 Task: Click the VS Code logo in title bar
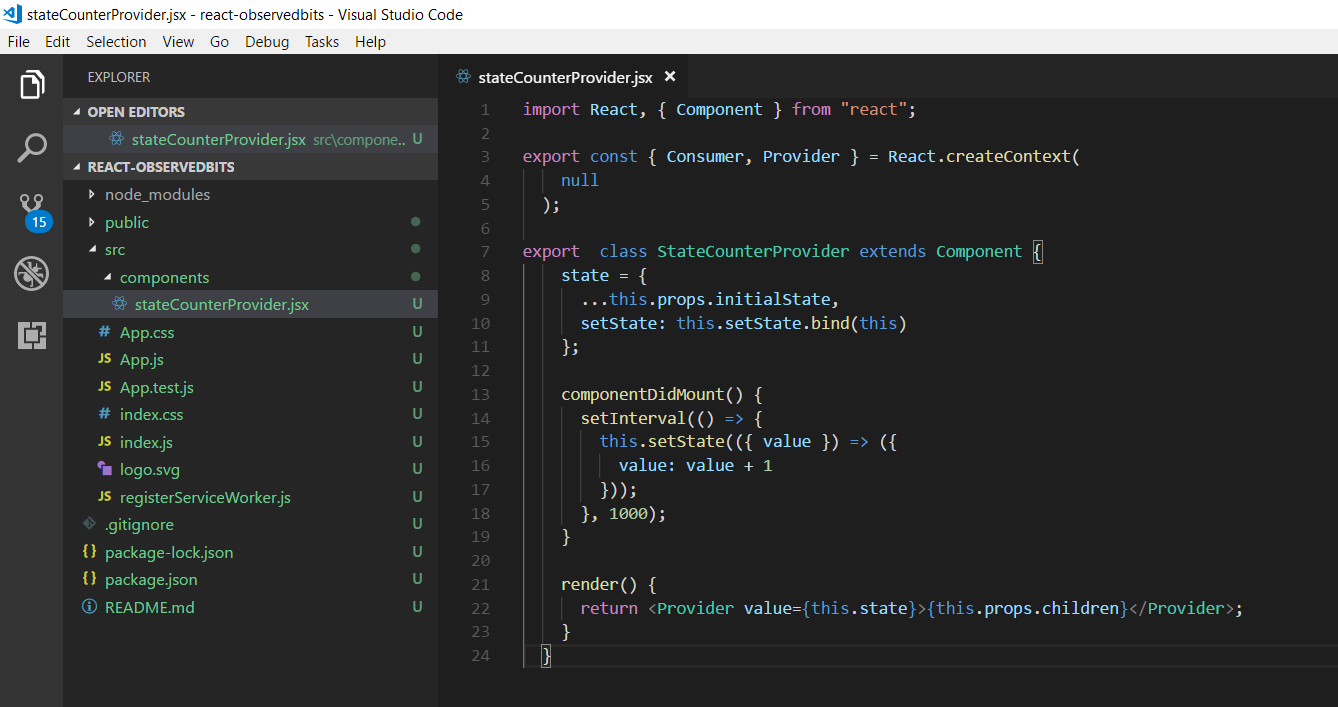(x=13, y=14)
